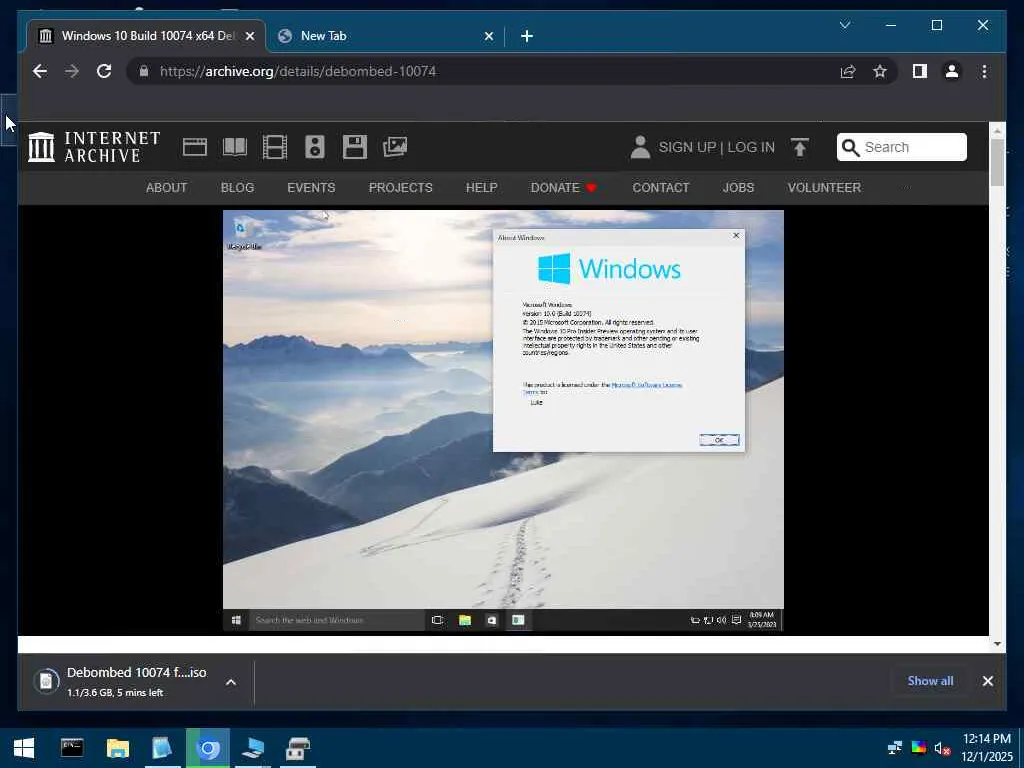Image resolution: width=1024 pixels, height=768 pixels.
Task: Click the page scroll-down arrow
Action: [x=997, y=643]
